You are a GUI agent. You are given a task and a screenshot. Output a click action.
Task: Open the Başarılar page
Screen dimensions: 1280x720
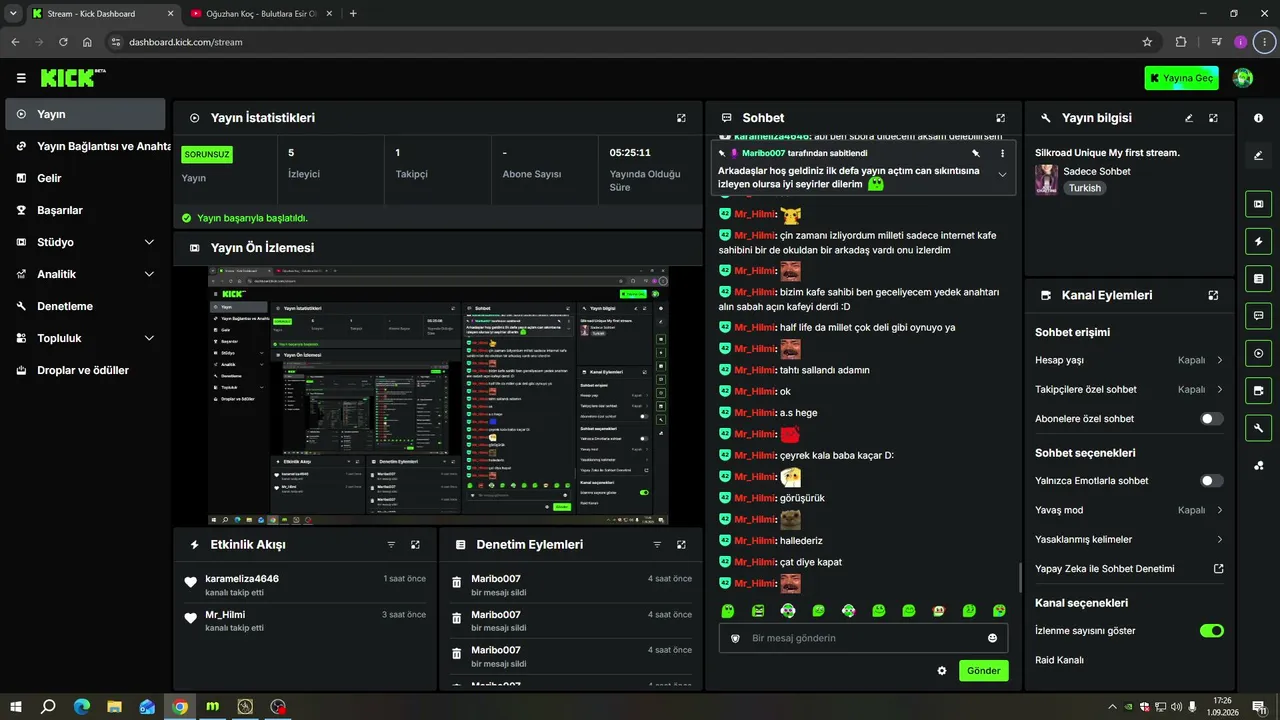point(85,210)
